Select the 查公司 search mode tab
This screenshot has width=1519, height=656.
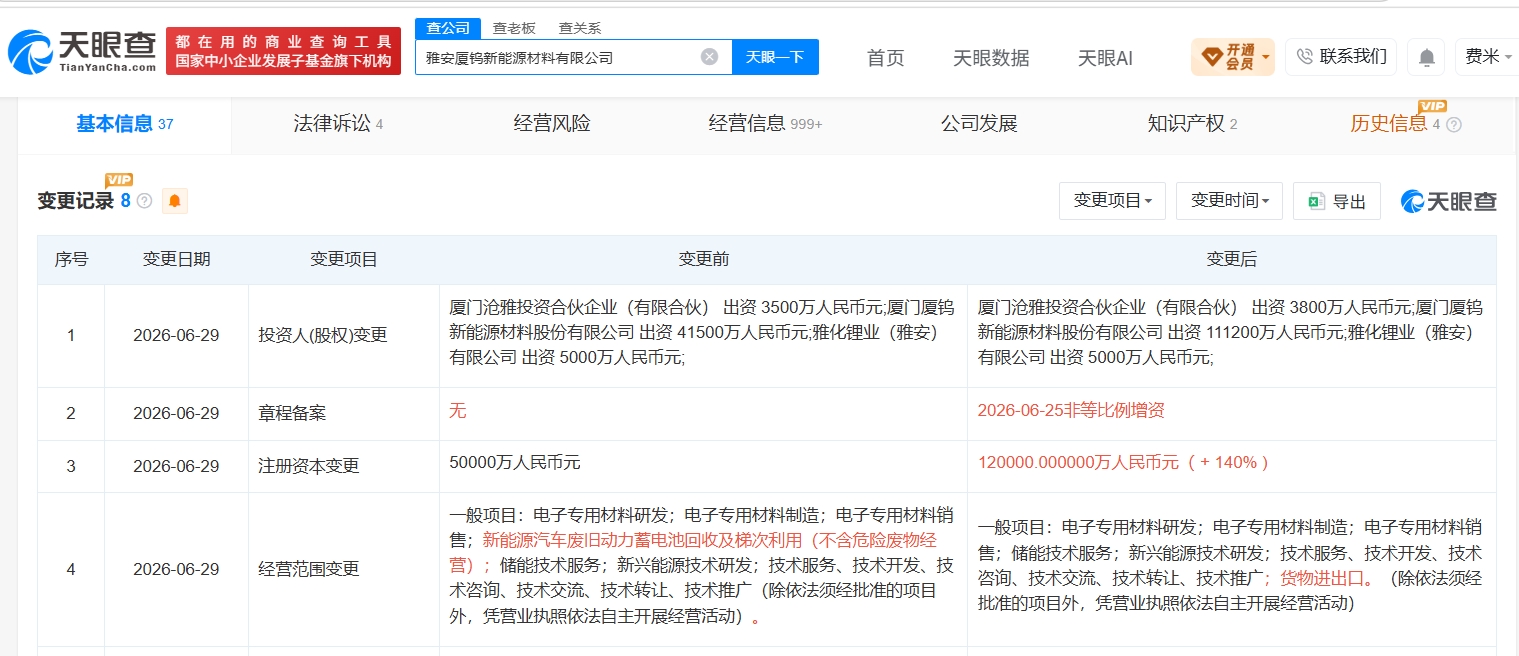point(448,28)
